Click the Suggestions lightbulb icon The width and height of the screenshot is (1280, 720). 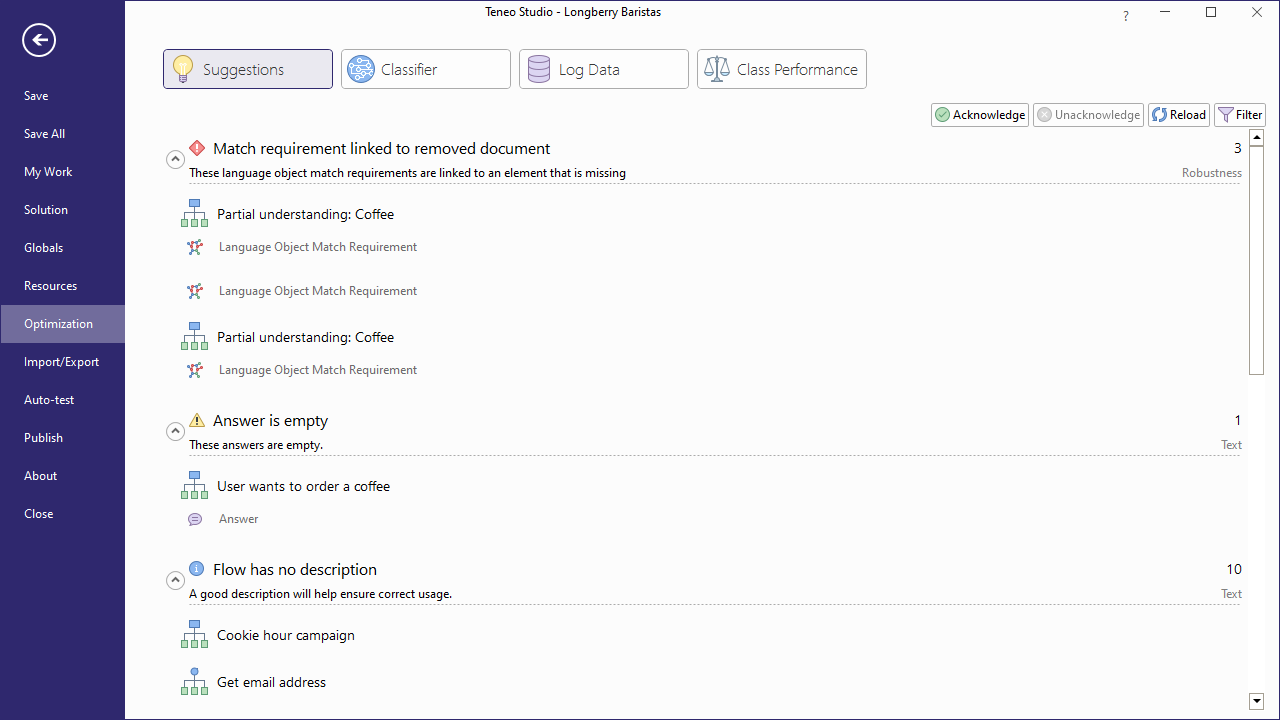183,69
